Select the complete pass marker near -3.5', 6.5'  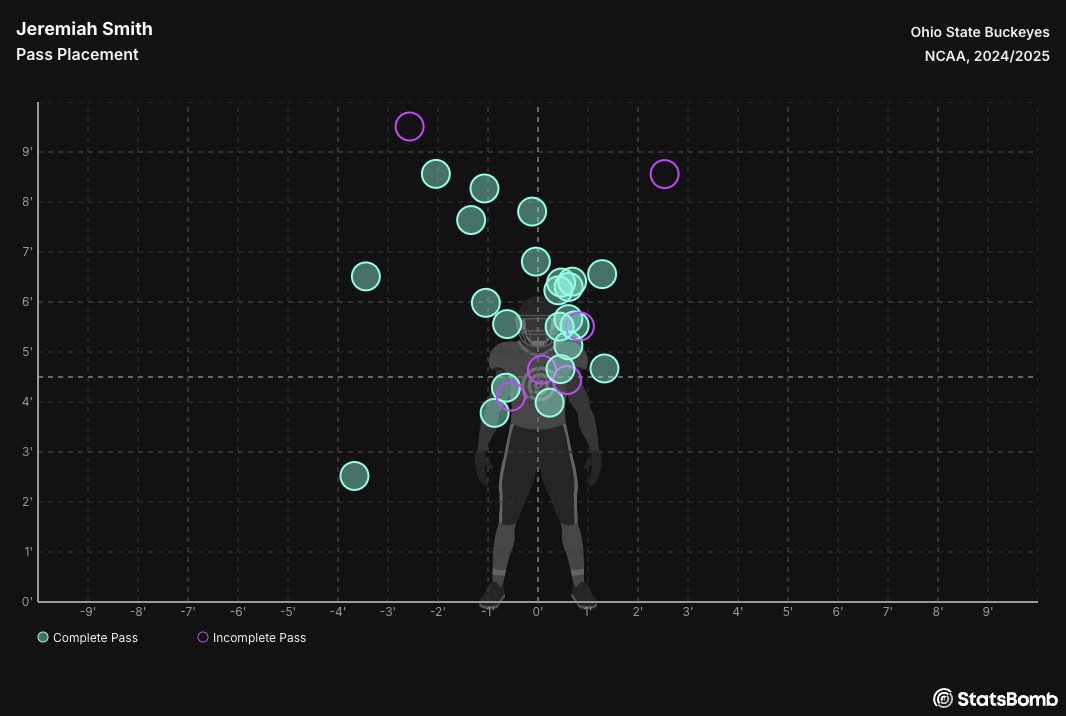(x=366, y=276)
